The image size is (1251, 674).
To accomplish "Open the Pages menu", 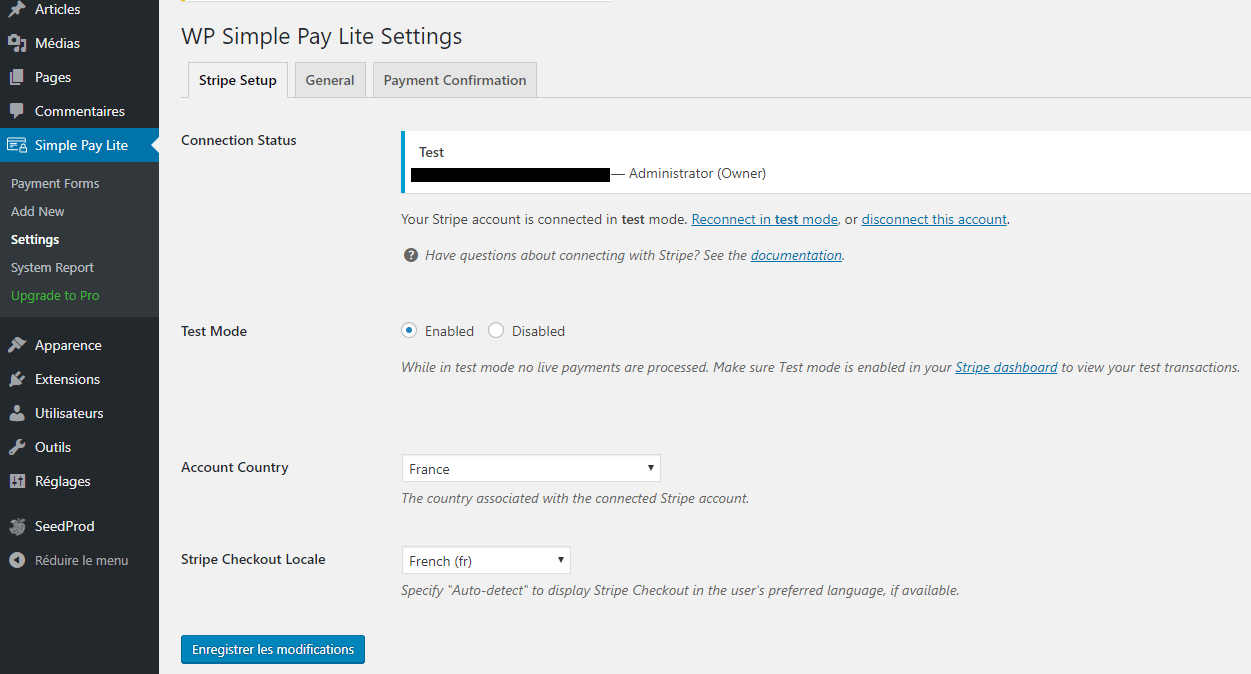I will (x=79, y=77).
